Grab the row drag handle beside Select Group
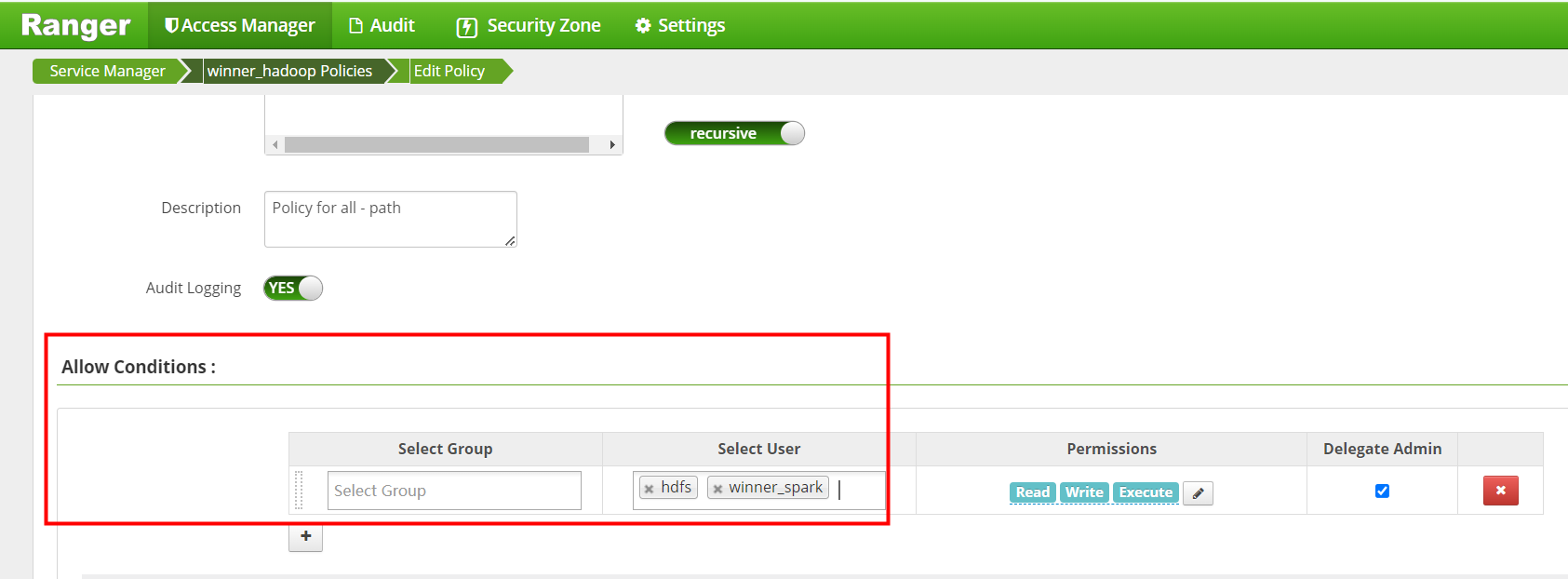Viewport: 1568px width, 579px height. [299, 490]
